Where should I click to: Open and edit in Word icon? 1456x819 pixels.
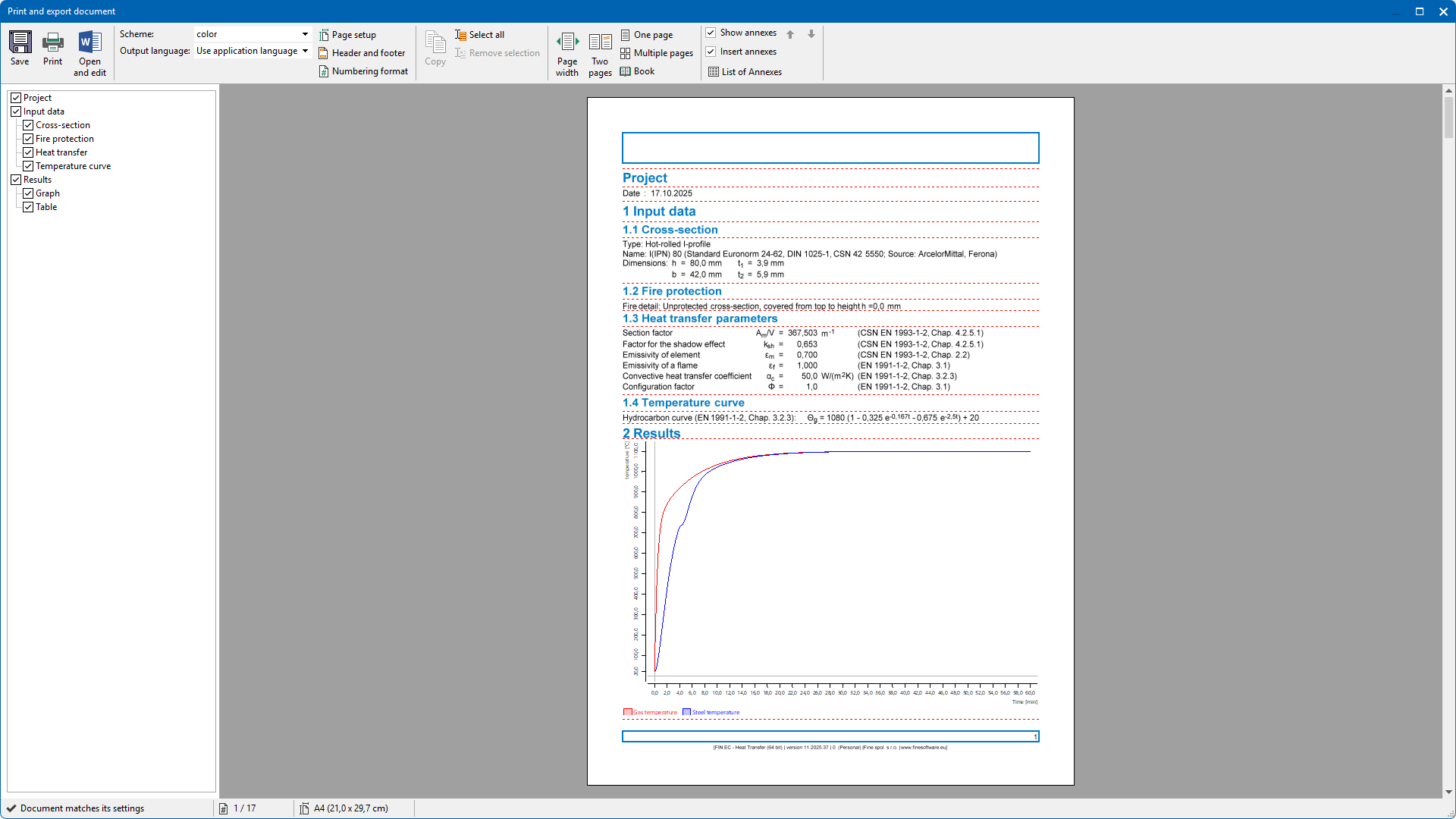point(89,42)
